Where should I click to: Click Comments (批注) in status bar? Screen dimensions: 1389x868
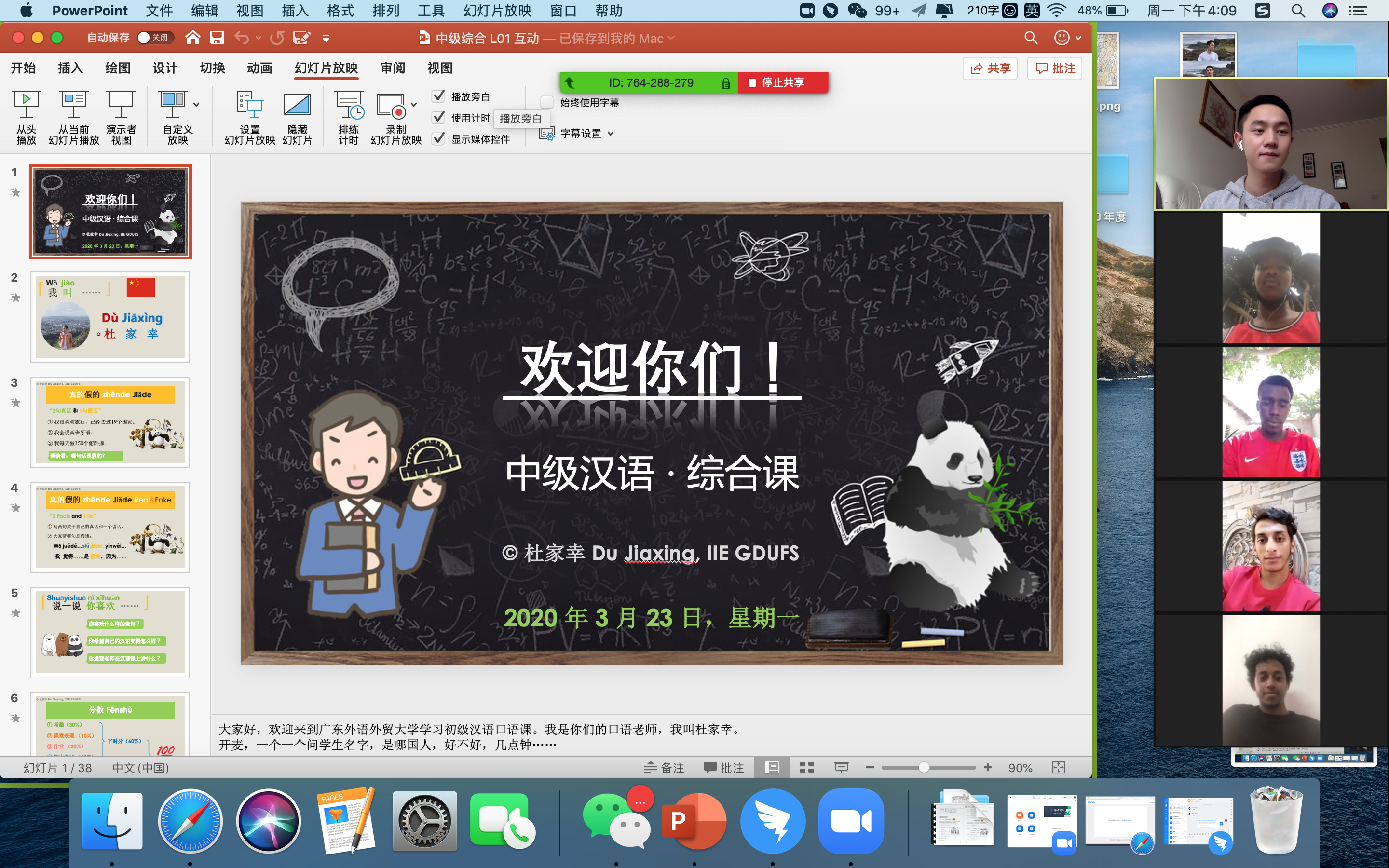(724, 768)
